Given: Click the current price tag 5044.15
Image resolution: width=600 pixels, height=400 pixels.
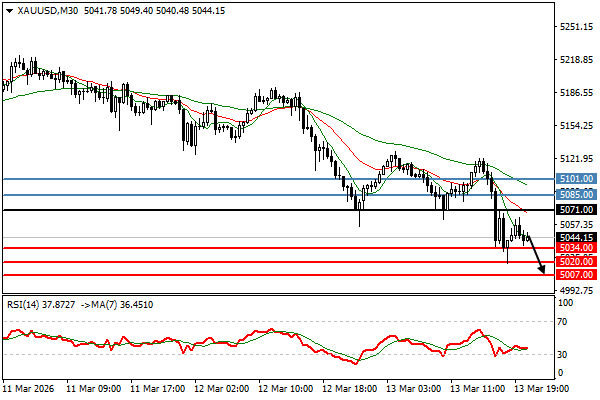Looking at the screenshot, I should (x=576, y=237).
